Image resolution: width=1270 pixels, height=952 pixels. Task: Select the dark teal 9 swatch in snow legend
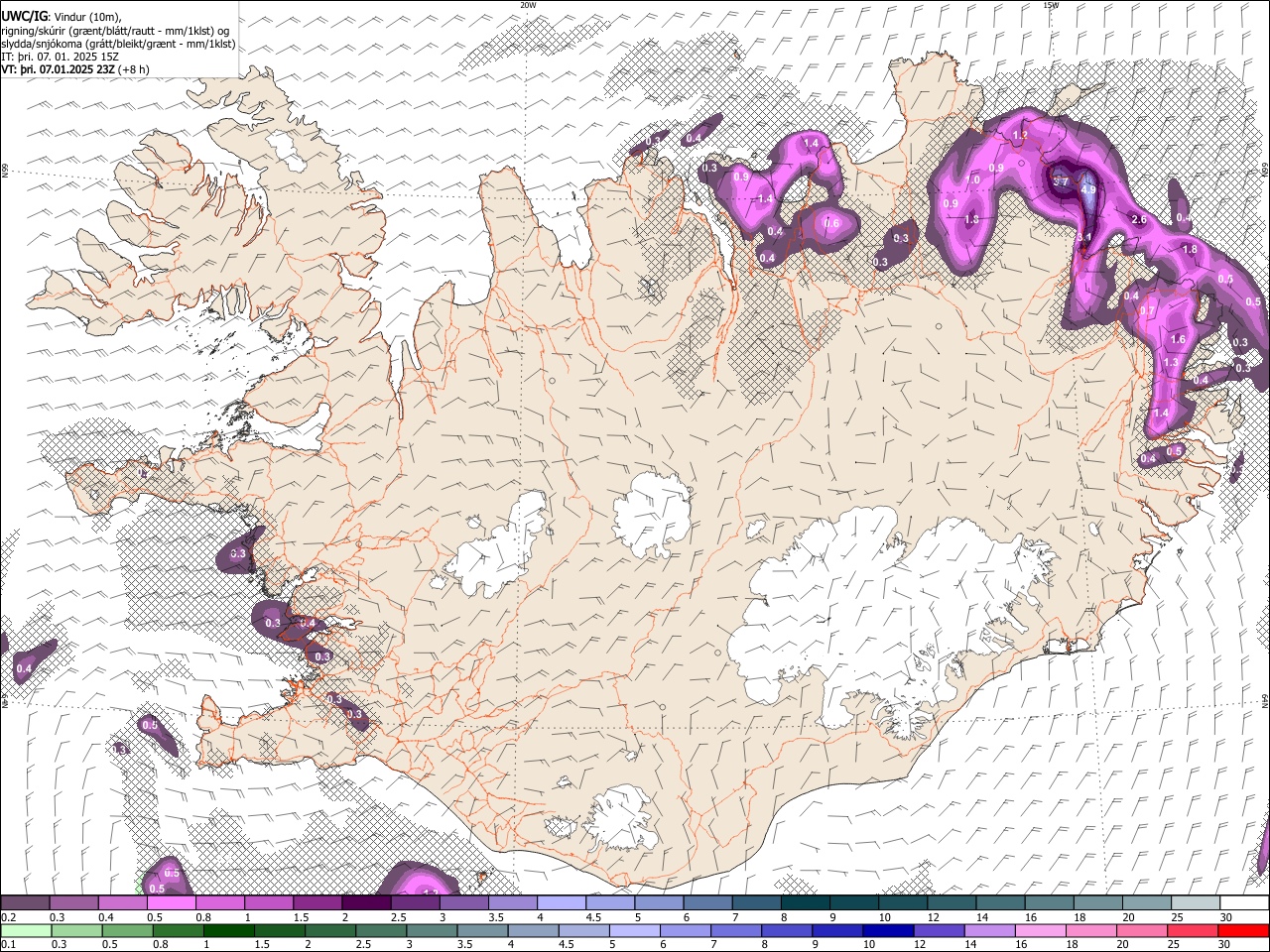854,903
